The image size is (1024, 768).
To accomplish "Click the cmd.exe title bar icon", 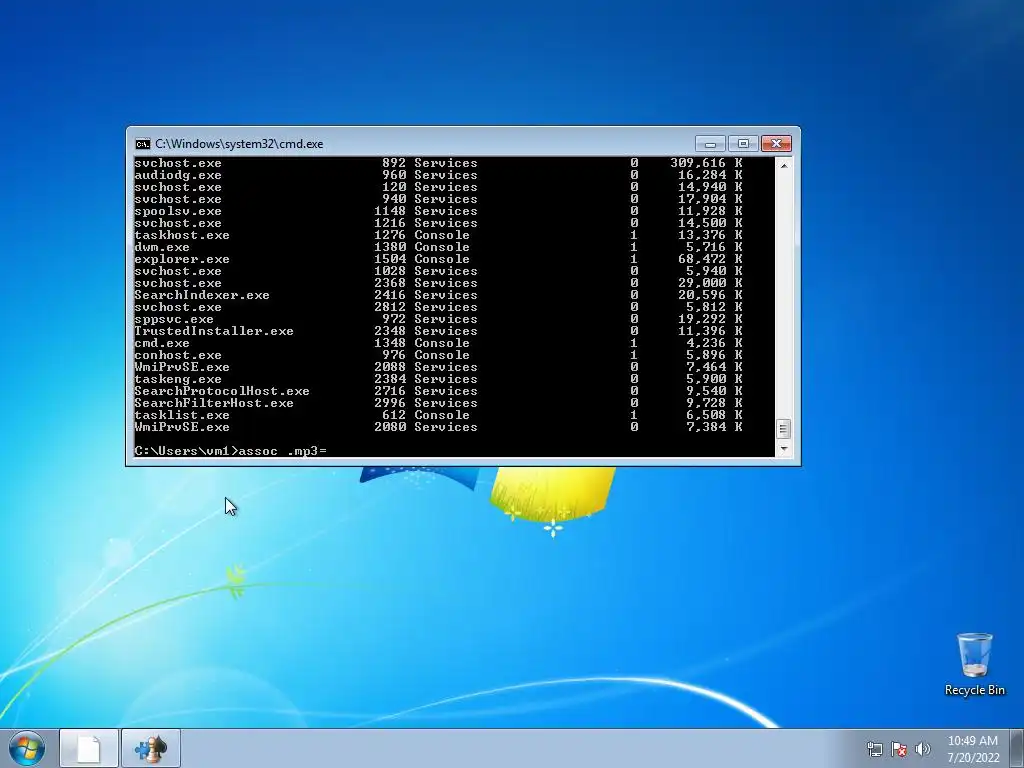I will click(x=142, y=144).
